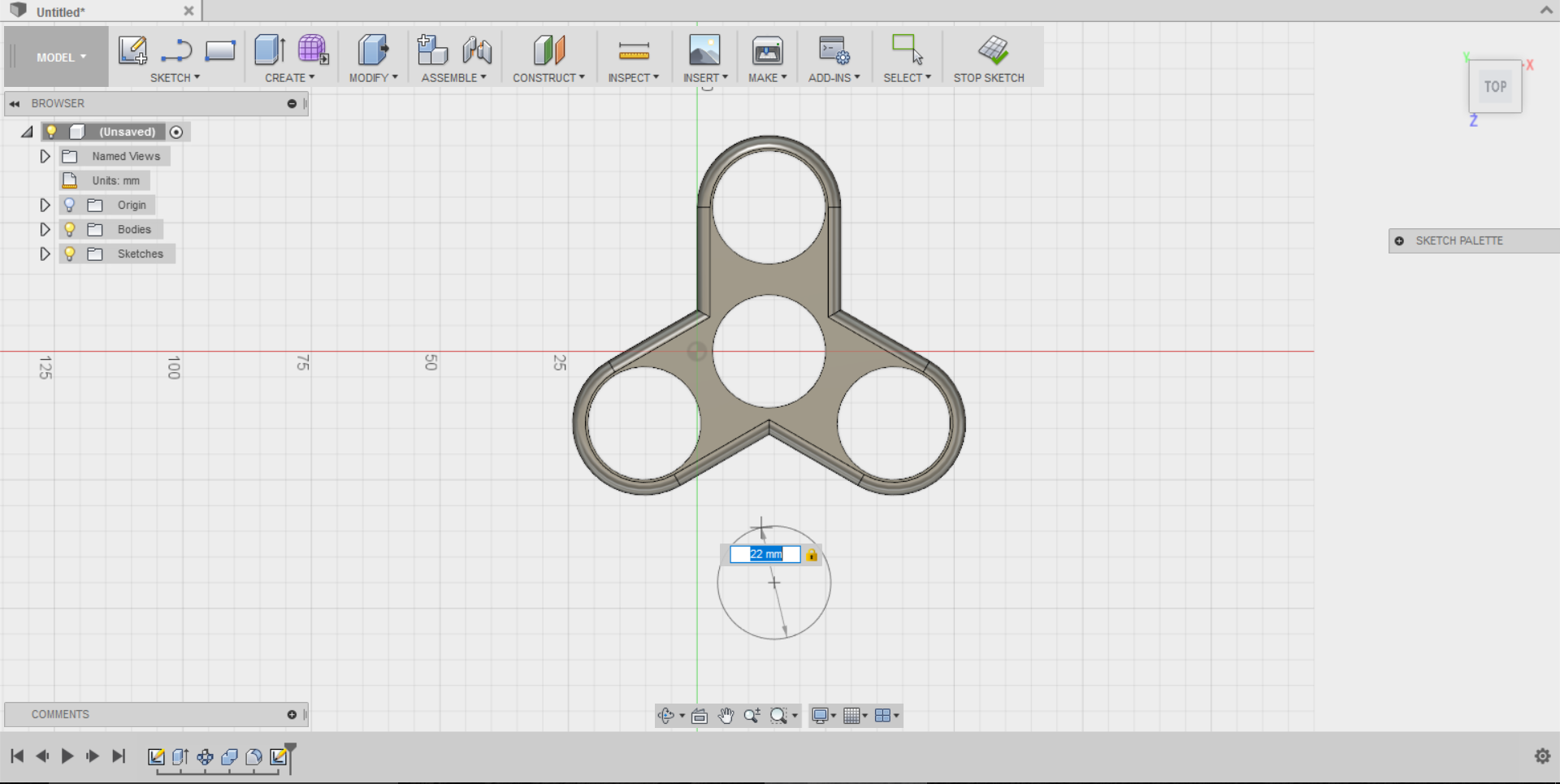Select the Pan tool in navigation bar

[726, 716]
